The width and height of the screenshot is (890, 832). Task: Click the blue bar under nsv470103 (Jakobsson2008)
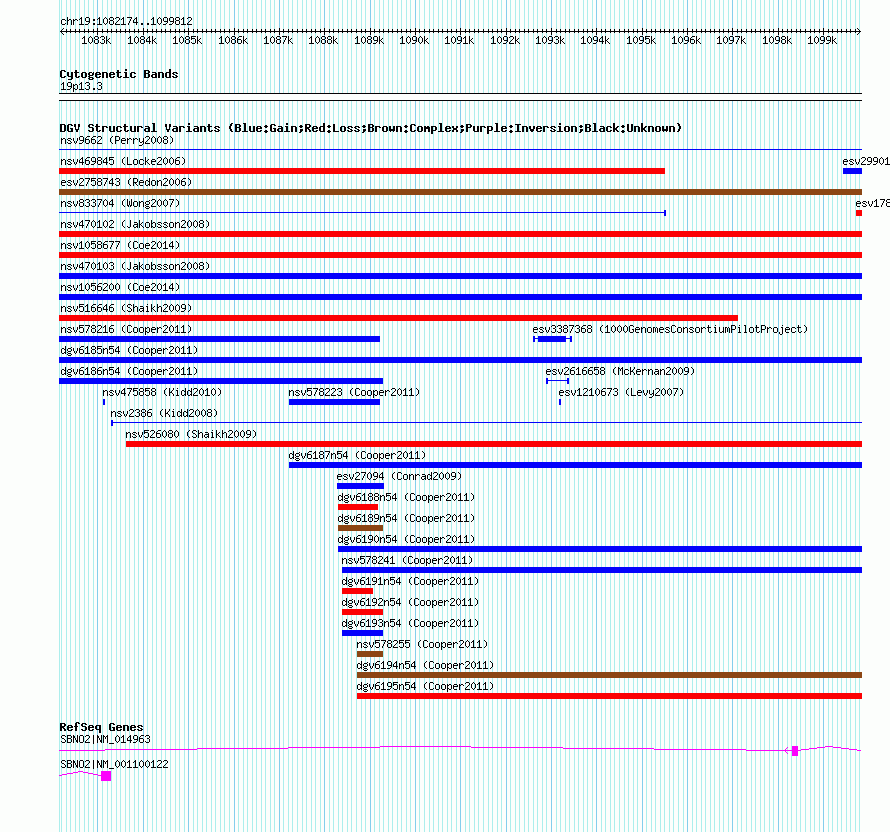pyautogui.click(x=460, y=276)
